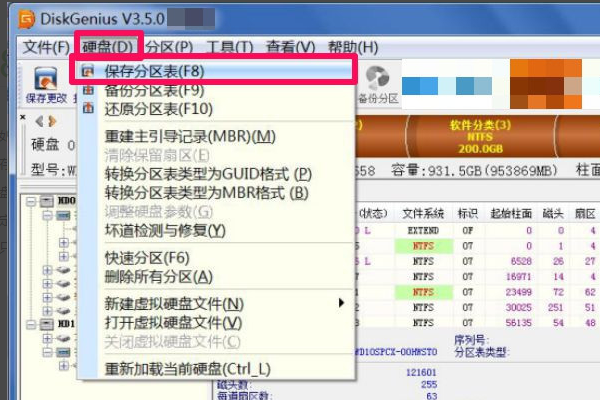Click the 0F identifier cell

[468, 230]
